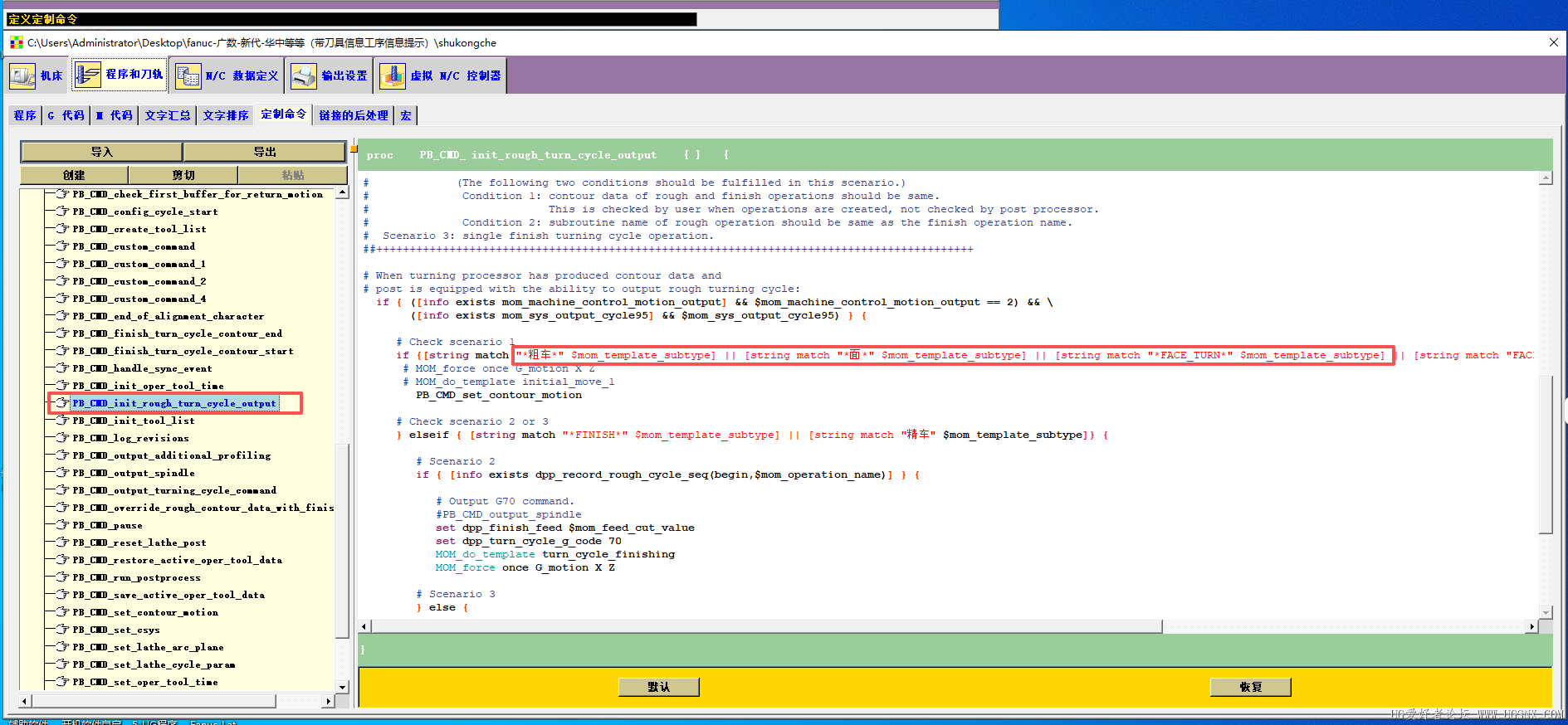Click the window app icon before file path
Image resolution: width=1568 pixels, height=725 pixels.
click(17, 42)
